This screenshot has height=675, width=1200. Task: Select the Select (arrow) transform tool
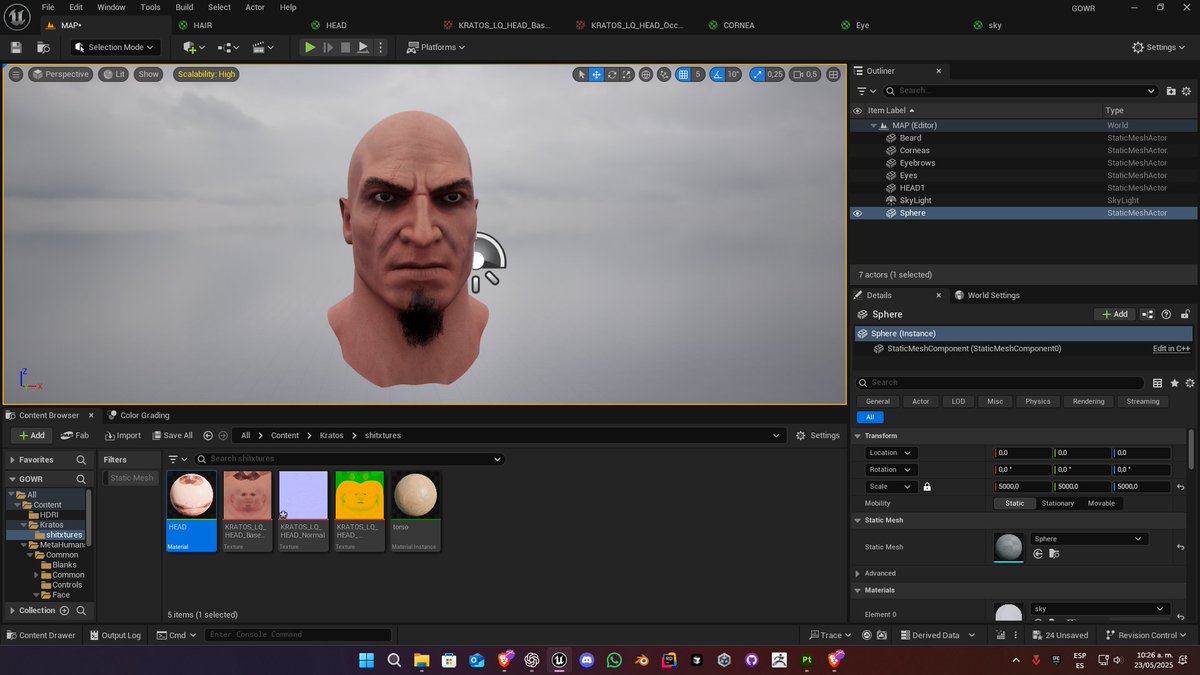pos(581,74)
